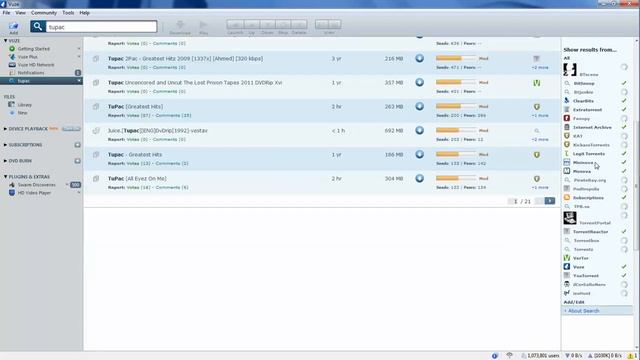Toggle BitSnoop source checkmark
Viewport: 640px width, 360px height.
point(624,83)
